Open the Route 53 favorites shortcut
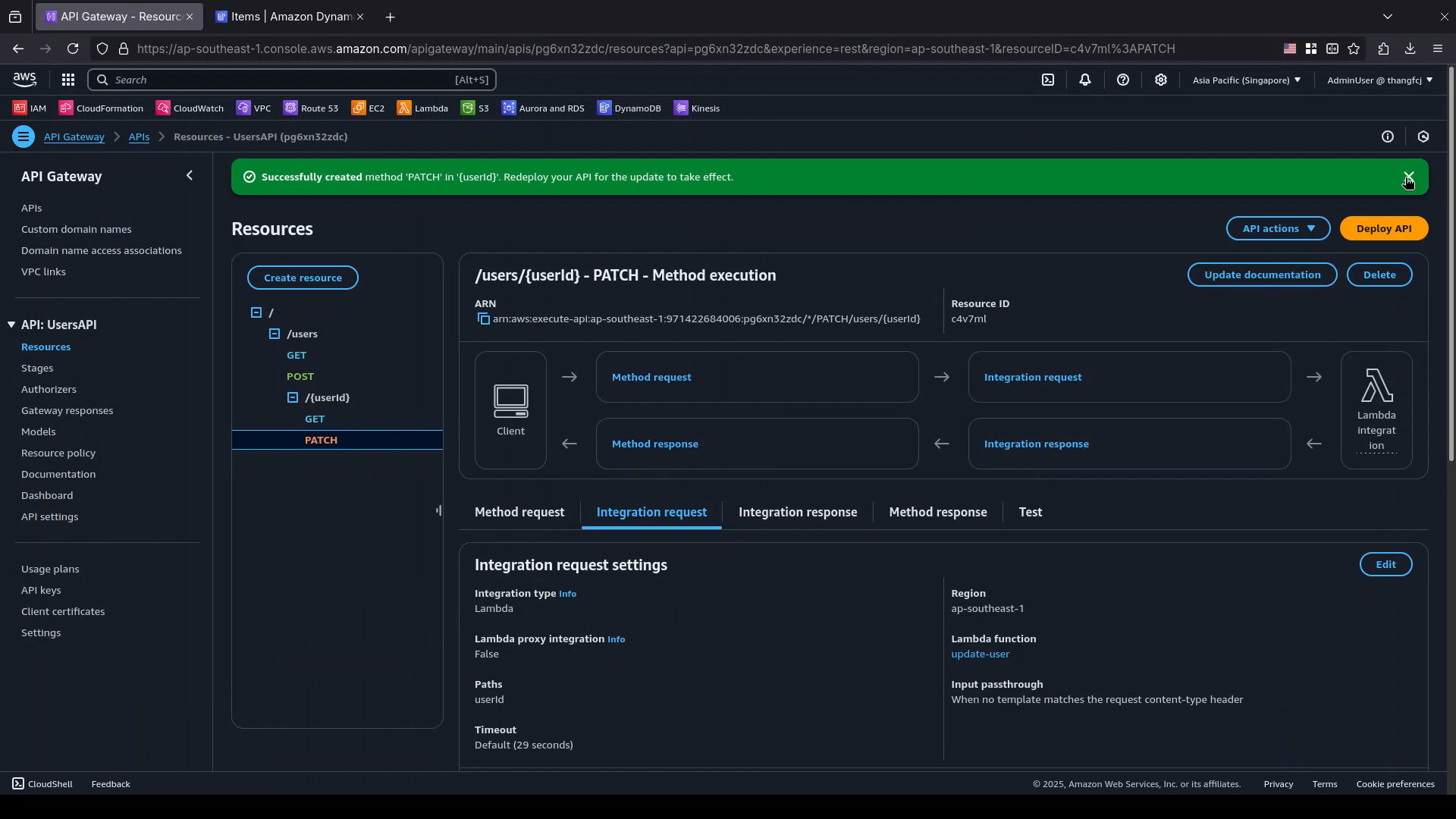Viewport: 1456px width, 819px height. pos(312,108)
